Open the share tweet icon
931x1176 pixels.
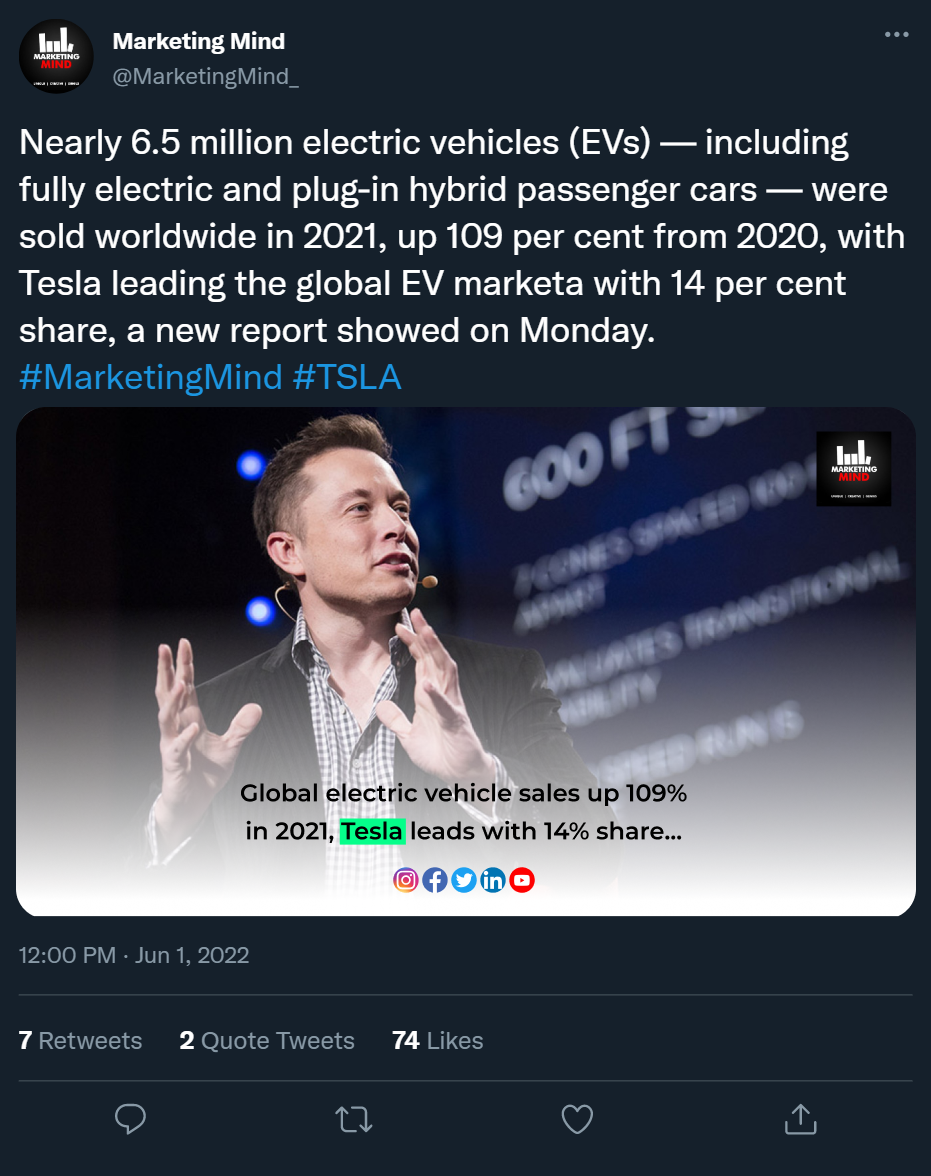pos(800,1119)
